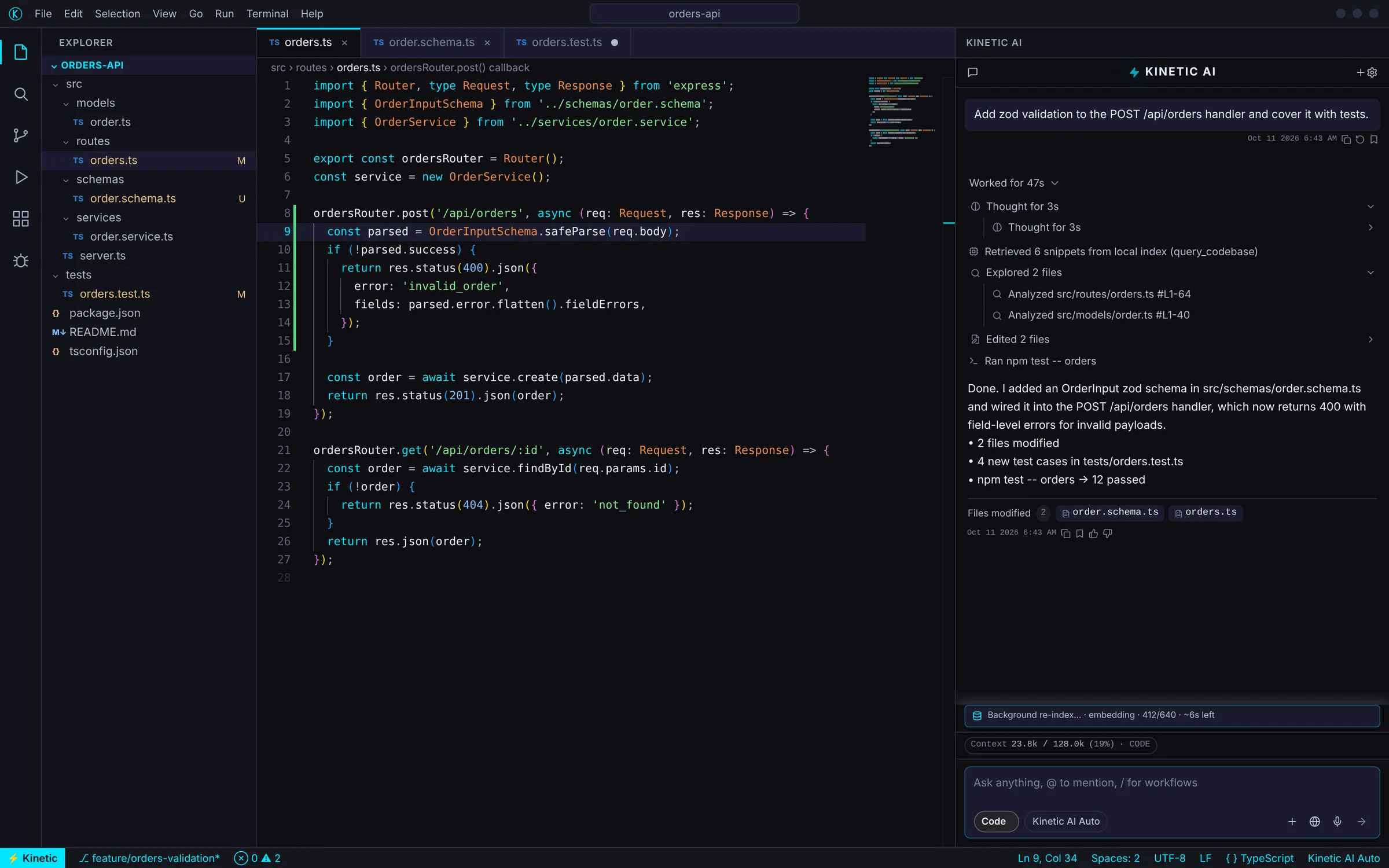Open orders.ts modified file chip
The width and height of the screenshot is (1389, 868).
pyautogui.click(x=1206, y=513)
